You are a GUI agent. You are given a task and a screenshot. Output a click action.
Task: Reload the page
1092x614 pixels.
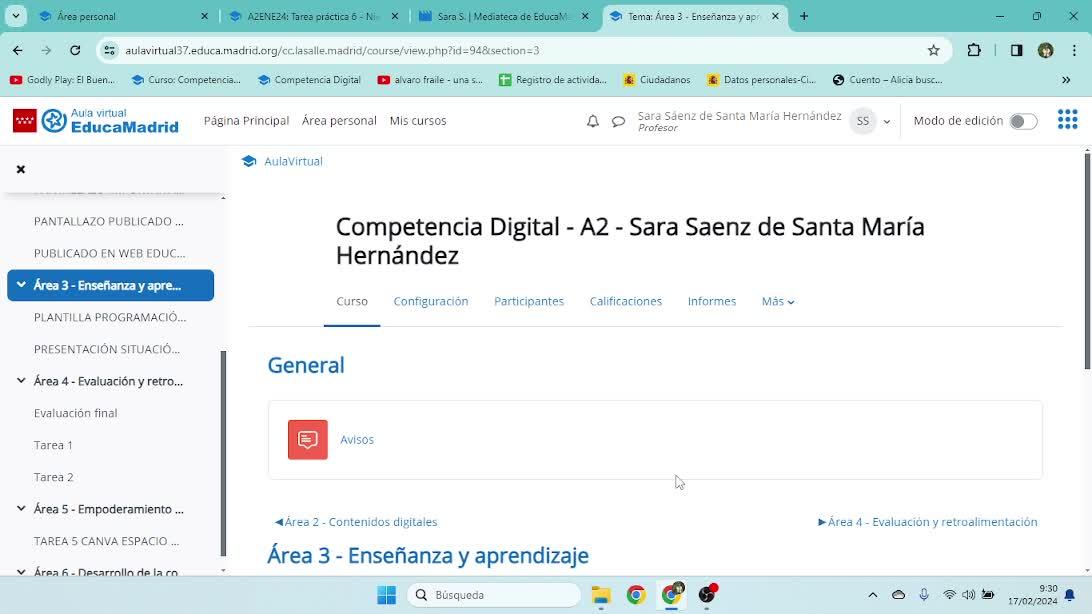[x=75, y=50]
